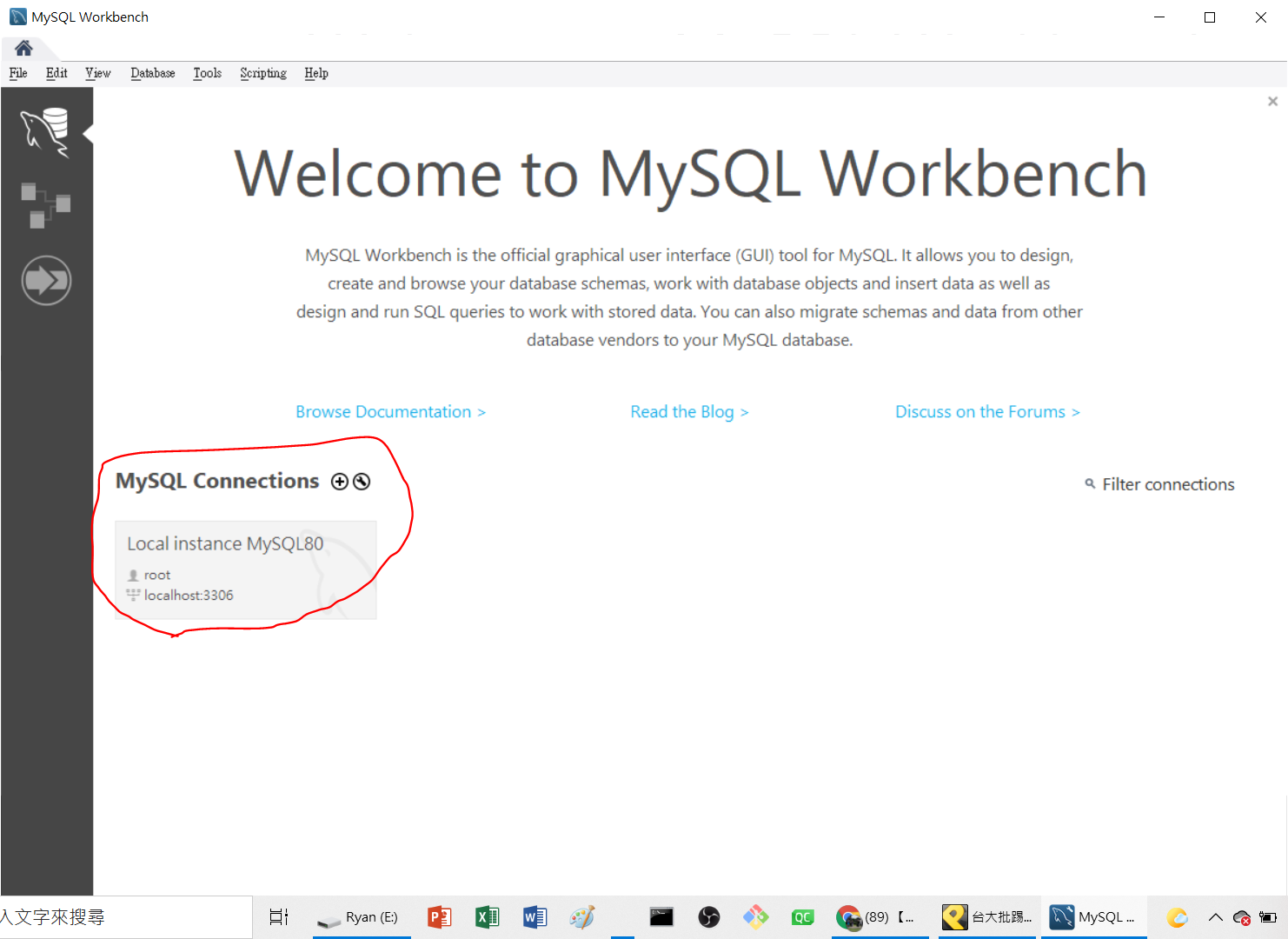Open the weather icon in the taskbar
This screenshot has width=1288, height=939.
[x=1177, y=917]
